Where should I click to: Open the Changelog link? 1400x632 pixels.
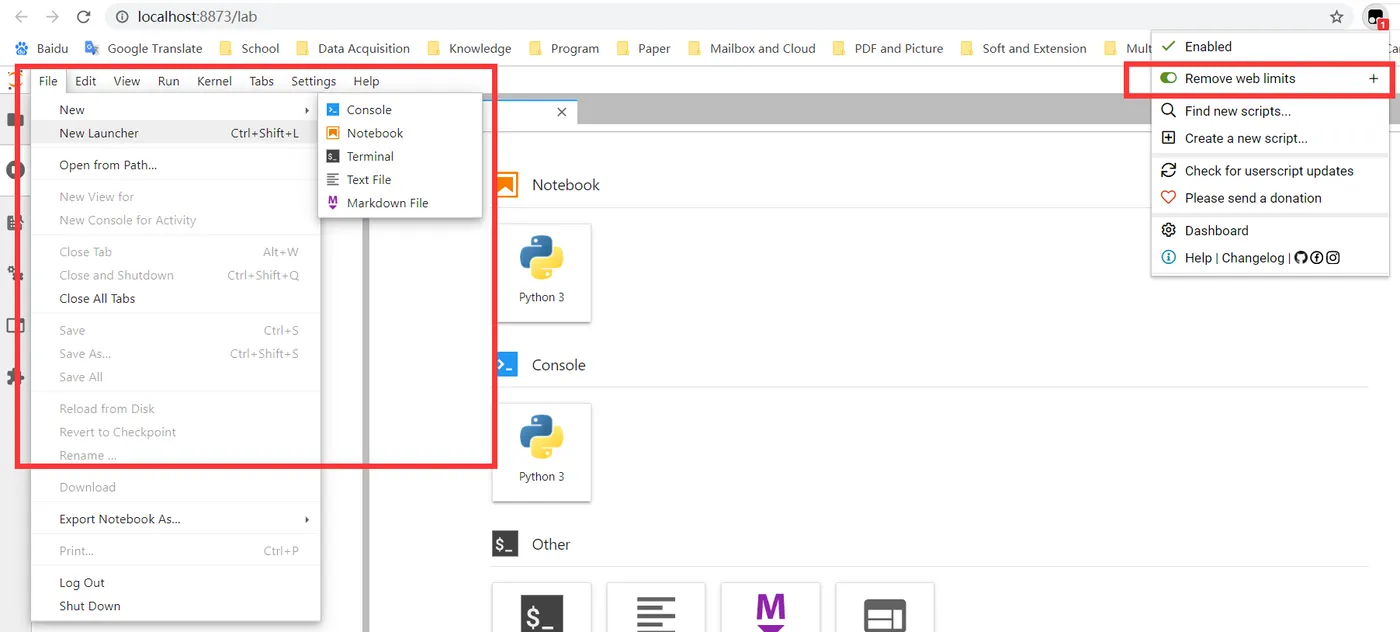pyautogui.click(x=1253, y=257)
